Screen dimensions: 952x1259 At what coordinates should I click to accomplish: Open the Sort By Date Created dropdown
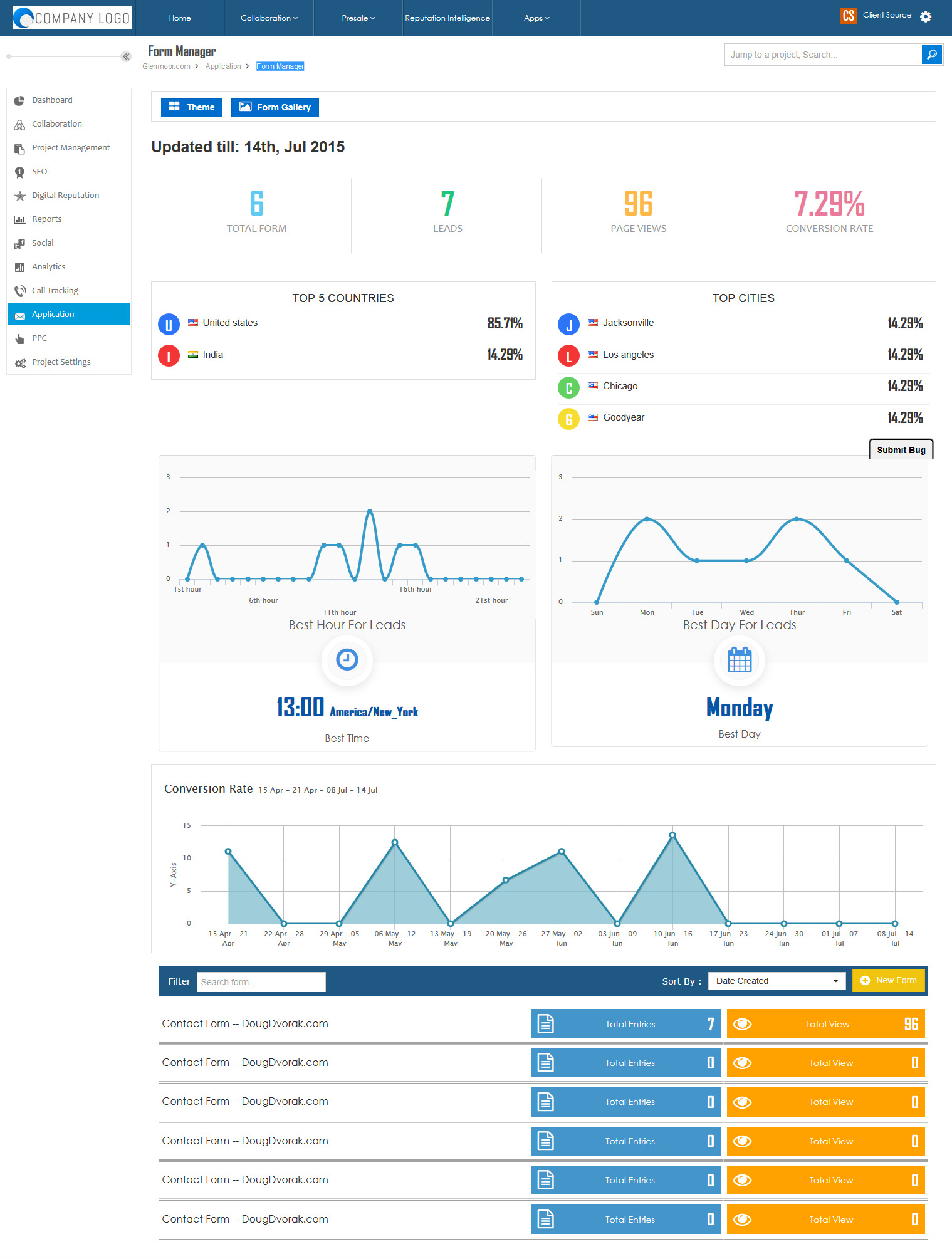click(777, 981)
